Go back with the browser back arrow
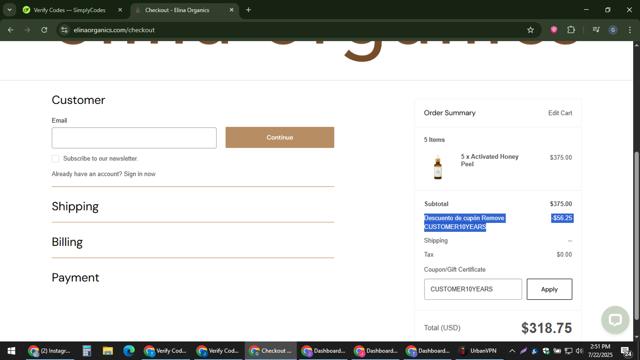The image size is (640, 360). tap(10, 30)
